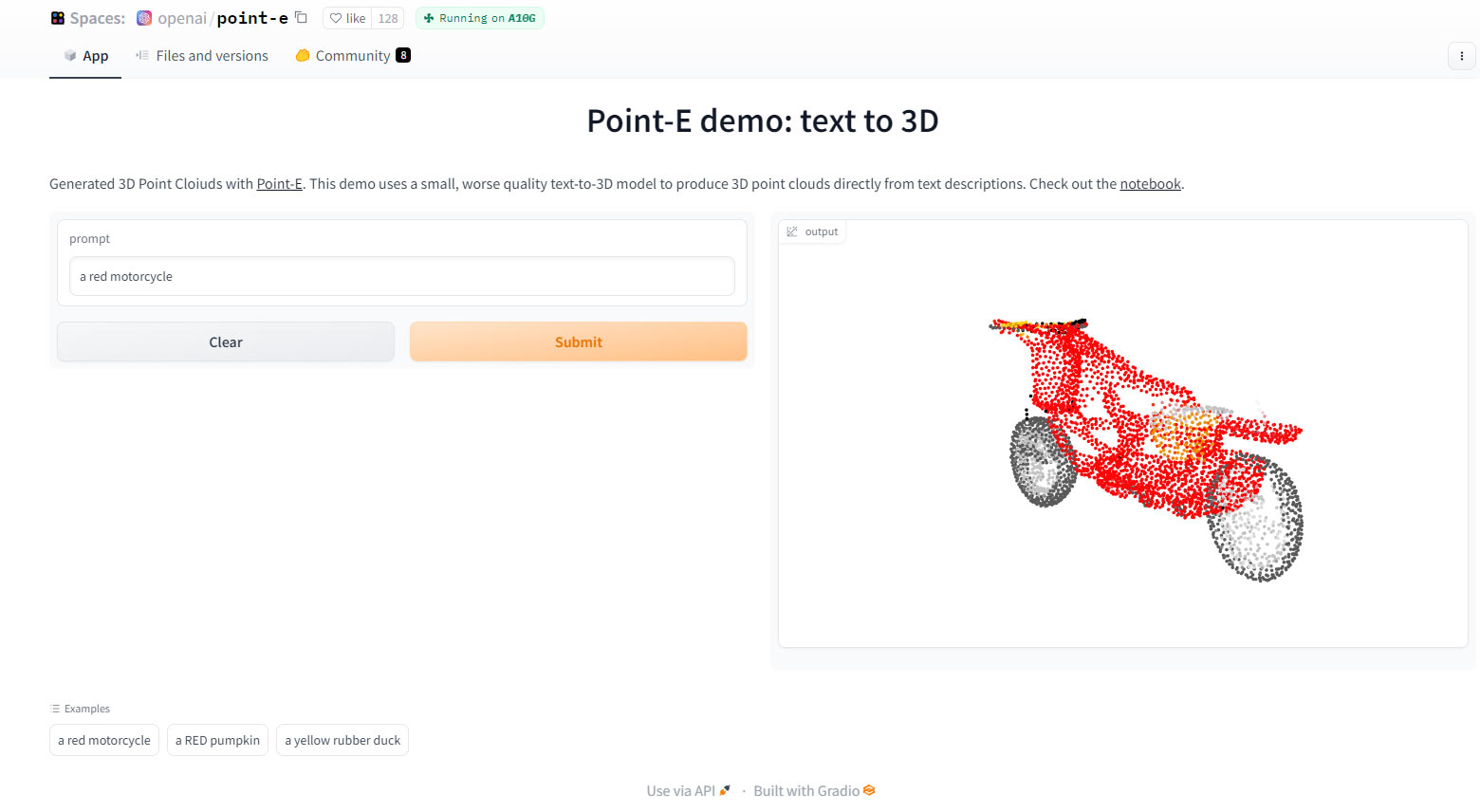Click the Running on A10G status badge

pos(479,18)
